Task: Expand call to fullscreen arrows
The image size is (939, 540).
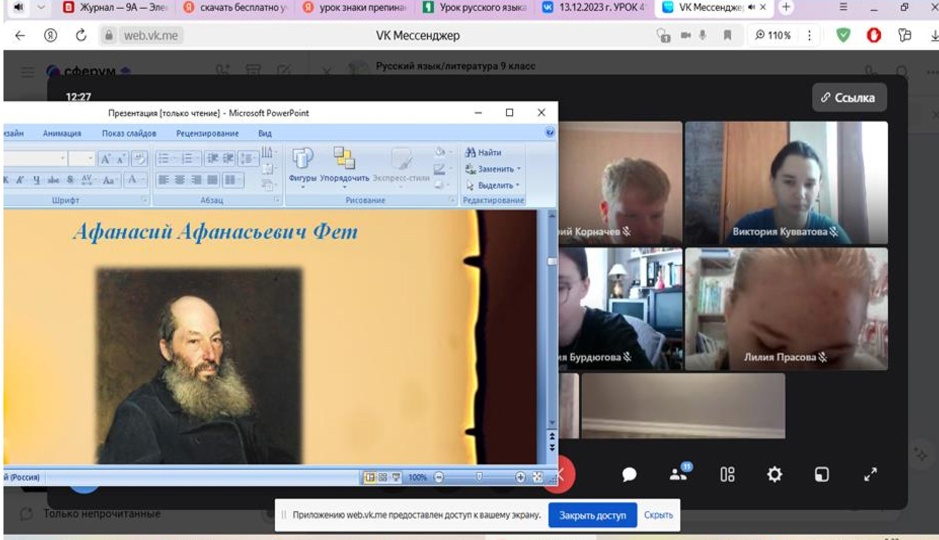Action: coord(870,475)
